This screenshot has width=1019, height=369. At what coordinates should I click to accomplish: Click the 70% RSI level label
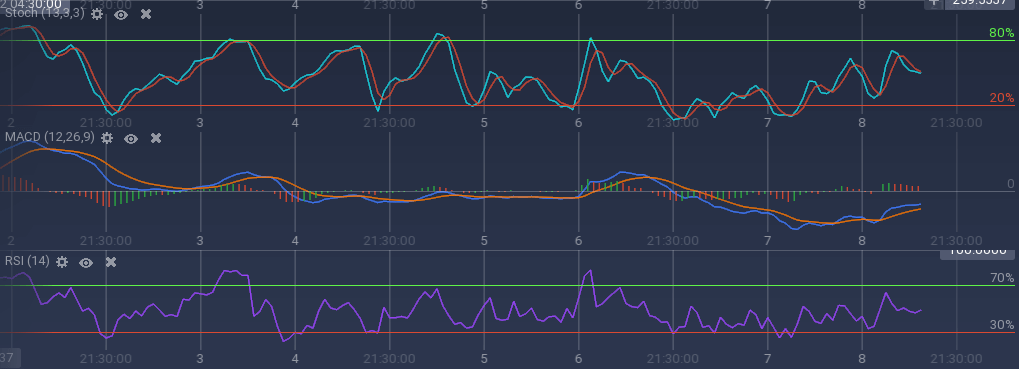[1001, 278]
